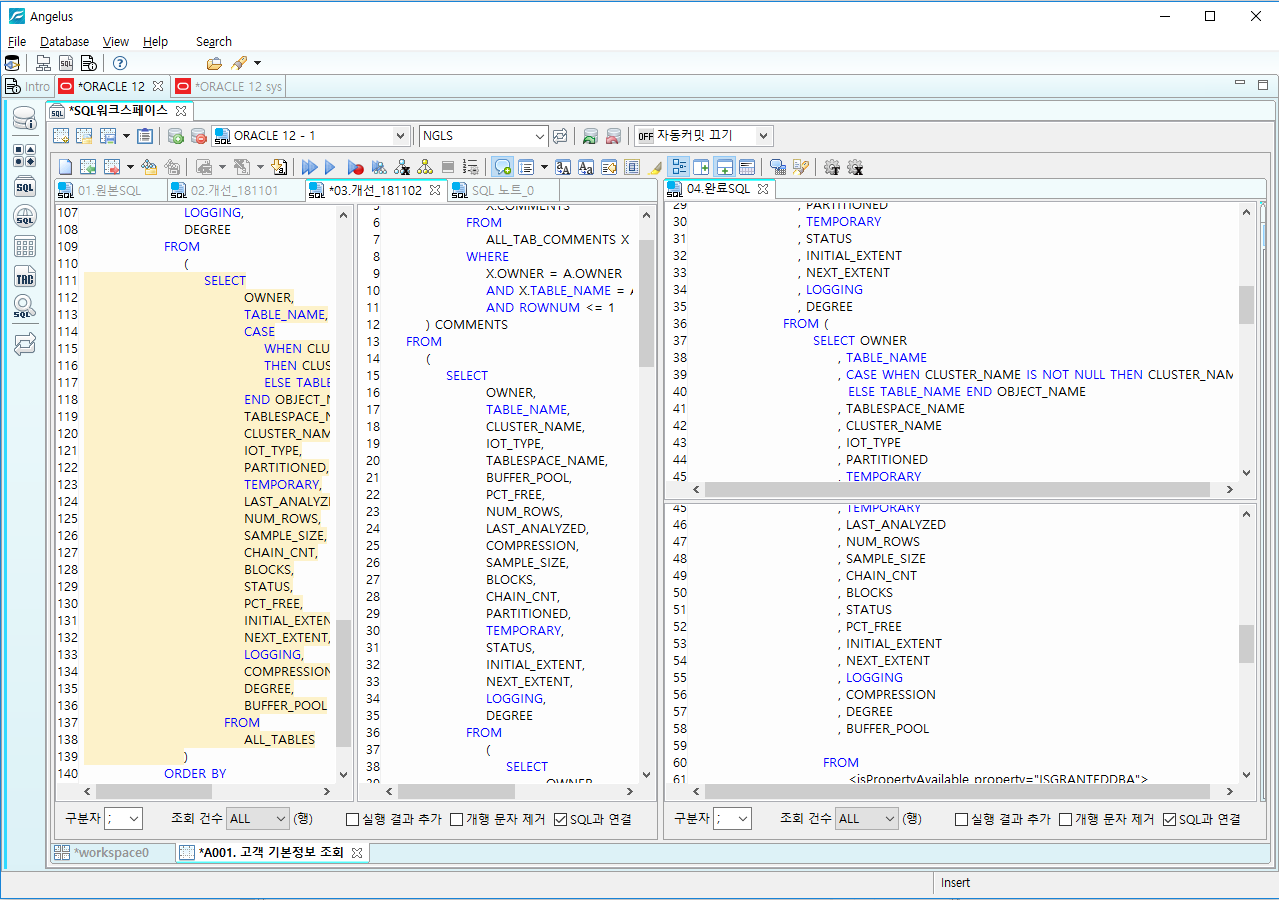Click the grid table icon in left sidebar
The image size is (1279, 900).
(x=24, y=247)
